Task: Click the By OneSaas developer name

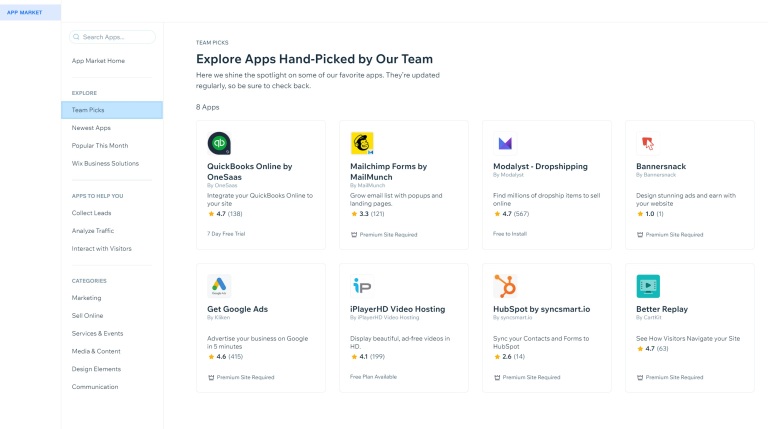Action: (x=222, y=186)
